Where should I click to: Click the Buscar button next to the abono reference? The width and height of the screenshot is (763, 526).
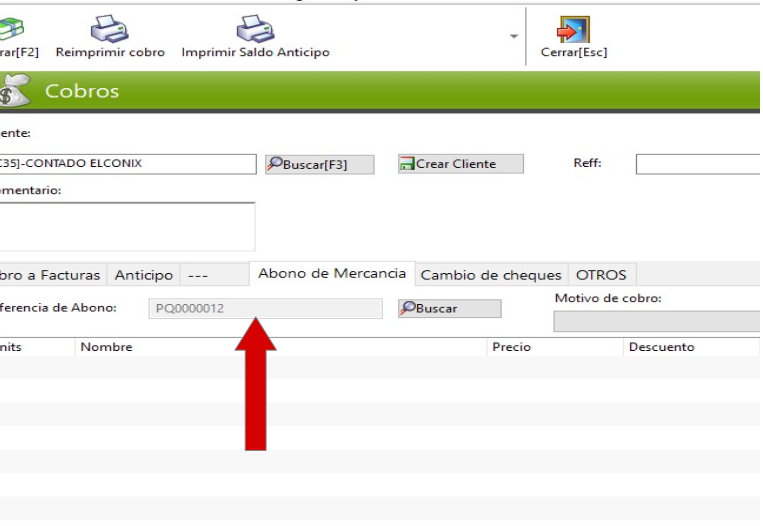[x=449, y=308]
